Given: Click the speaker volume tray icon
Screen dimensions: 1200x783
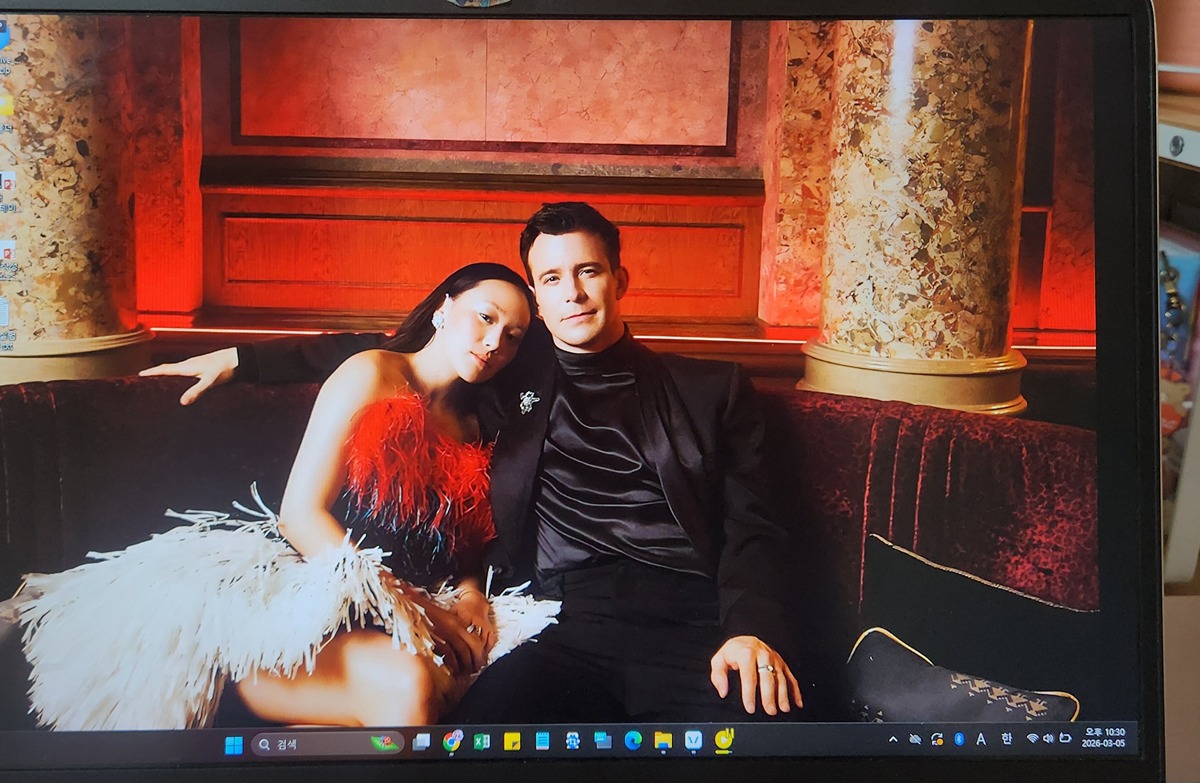Looking at the screenshot, I should (1048, 738).
